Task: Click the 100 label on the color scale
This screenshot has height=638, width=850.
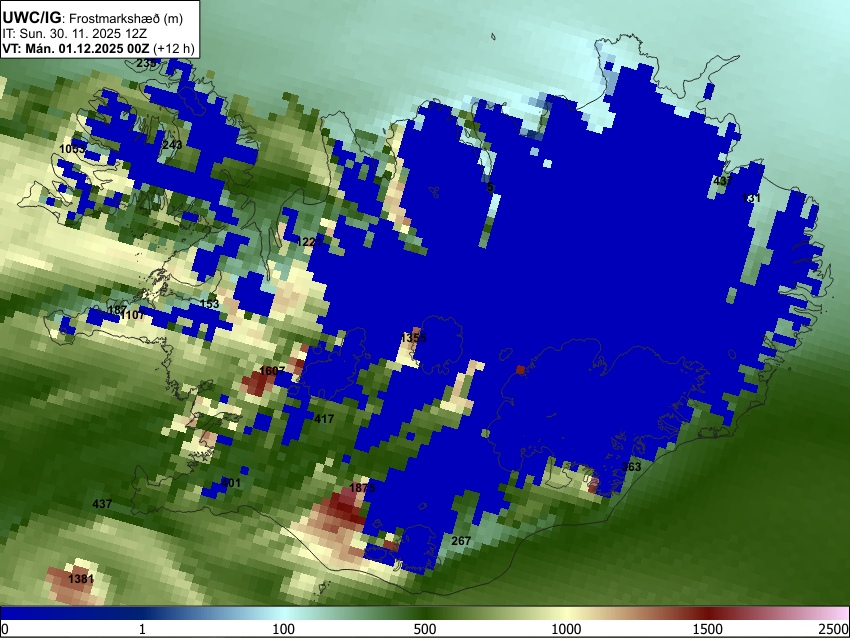Action: coord(283,629)
